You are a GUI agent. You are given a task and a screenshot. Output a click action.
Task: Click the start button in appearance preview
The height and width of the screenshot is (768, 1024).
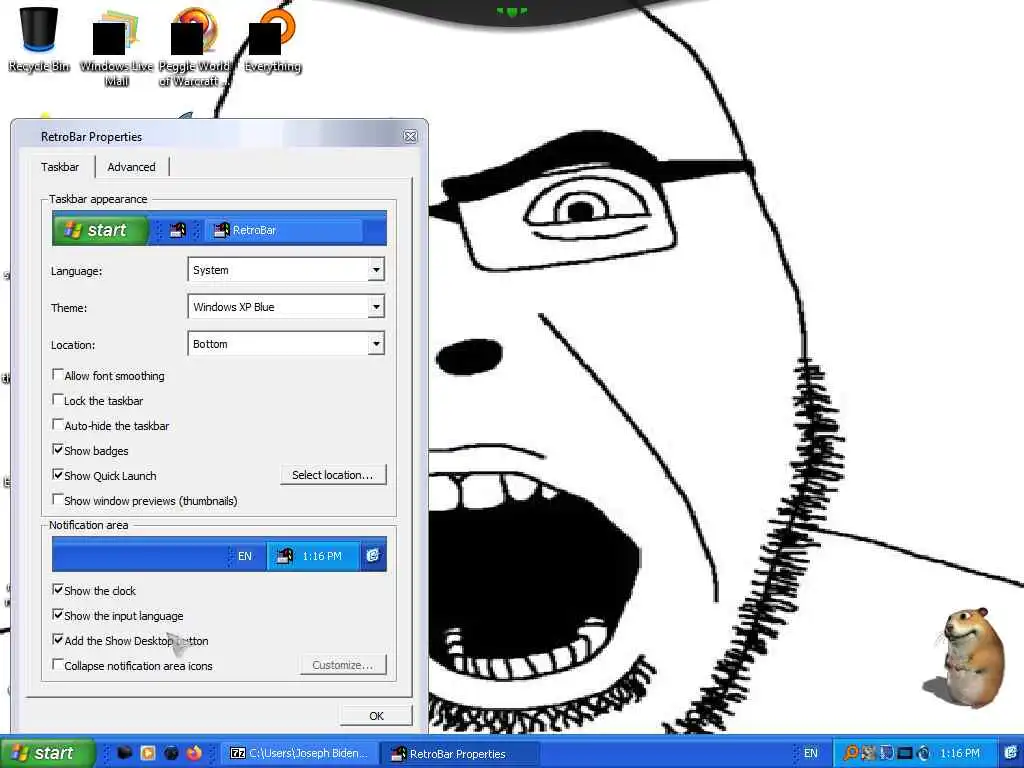point(101,230)
